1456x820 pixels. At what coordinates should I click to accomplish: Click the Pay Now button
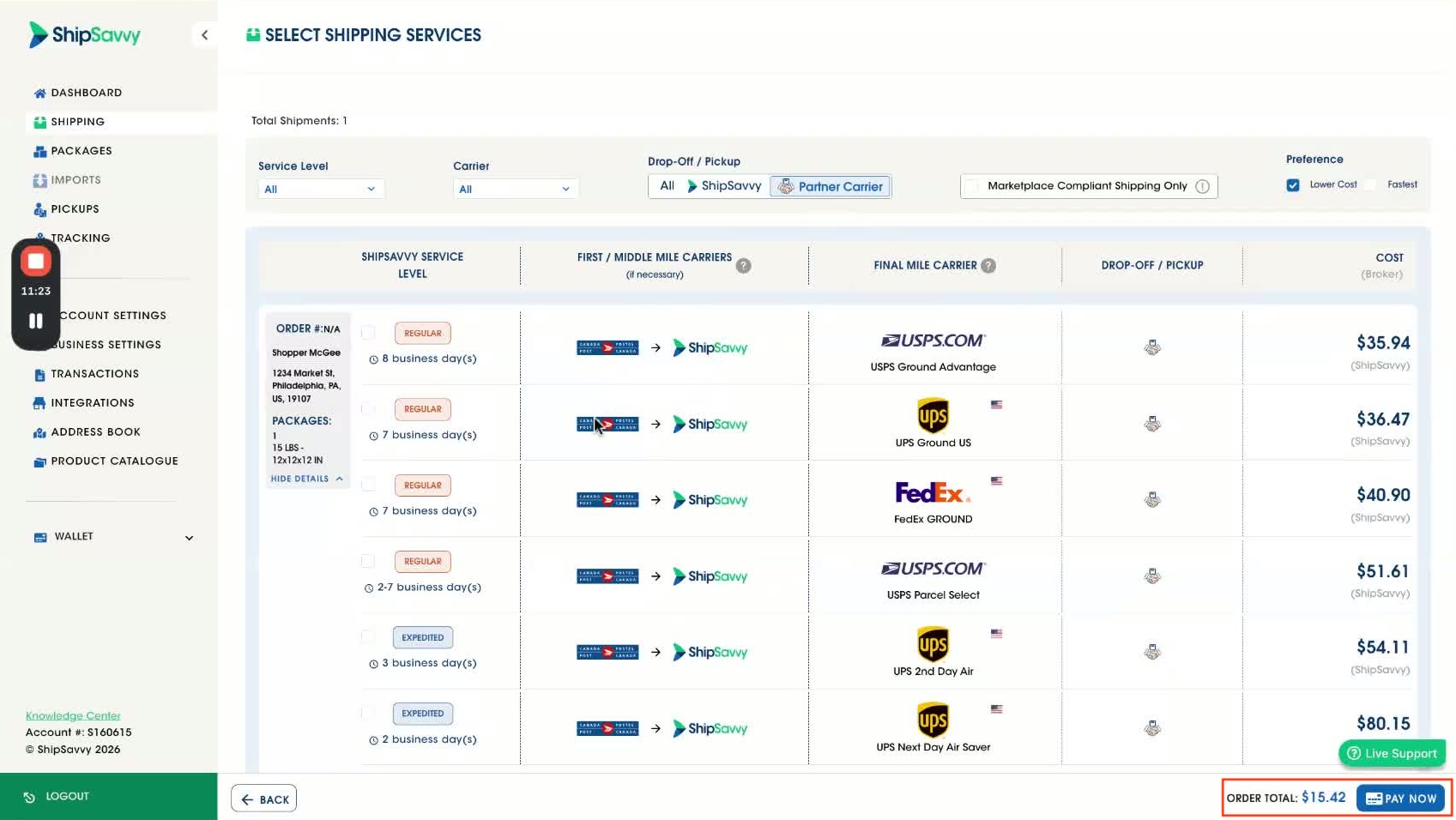[1400, 799]
